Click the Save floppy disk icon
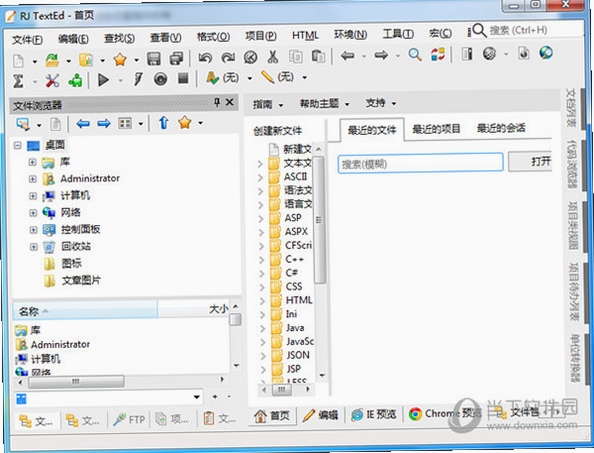Viewport: 594px width, 453px height. click(x=153, y=59)
